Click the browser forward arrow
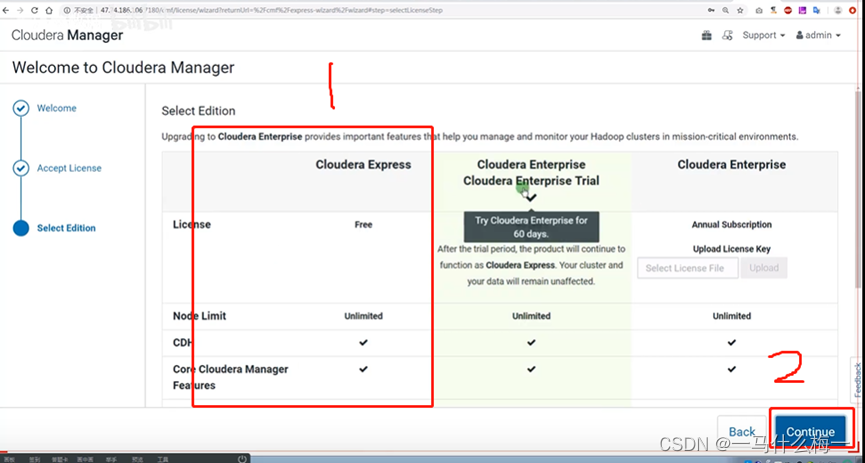This screenshot has width=865, height=463. 20,10
